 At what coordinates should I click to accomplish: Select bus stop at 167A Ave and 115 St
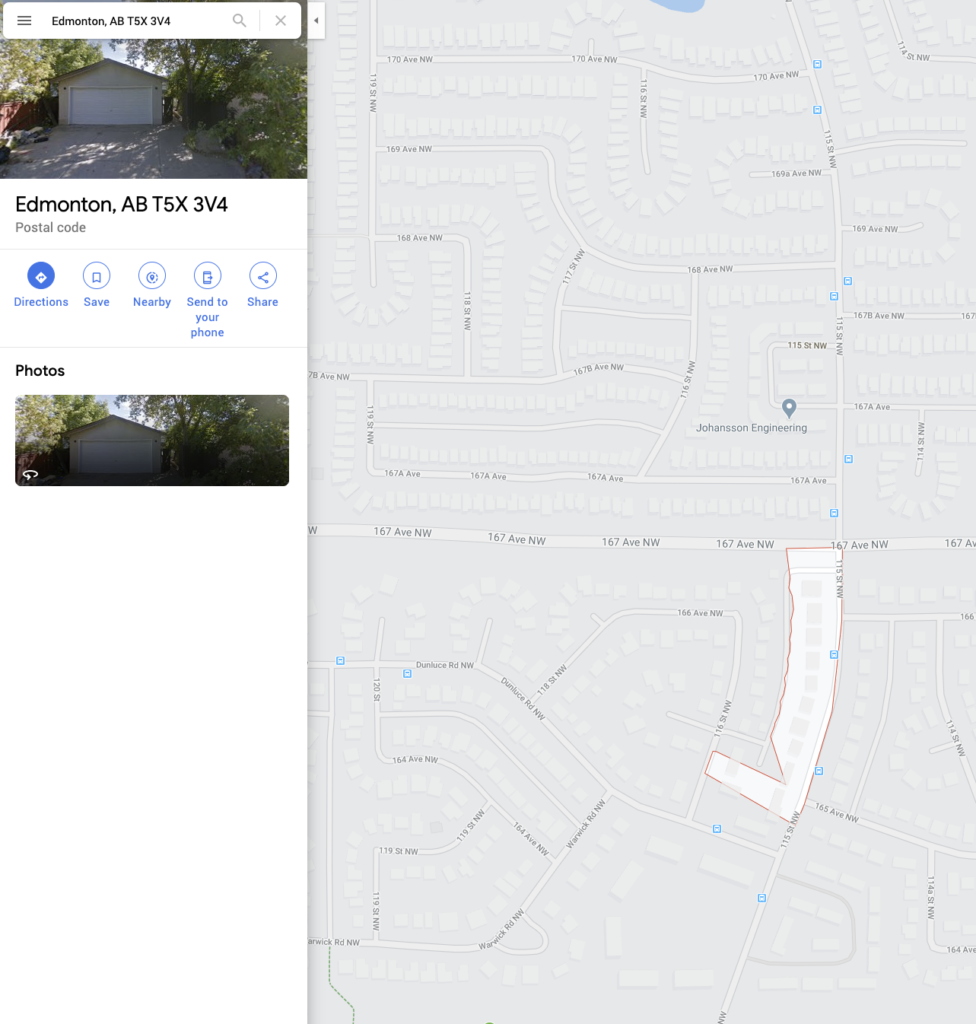coord(849,459)
